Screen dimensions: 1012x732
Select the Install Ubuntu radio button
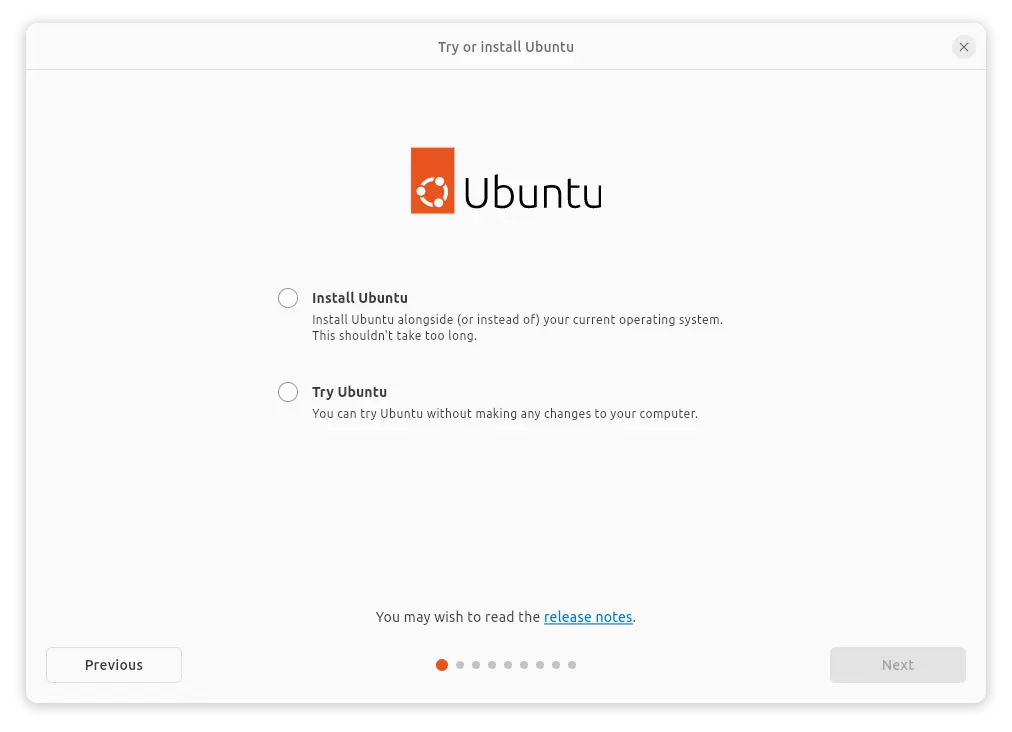click(288, 298)
